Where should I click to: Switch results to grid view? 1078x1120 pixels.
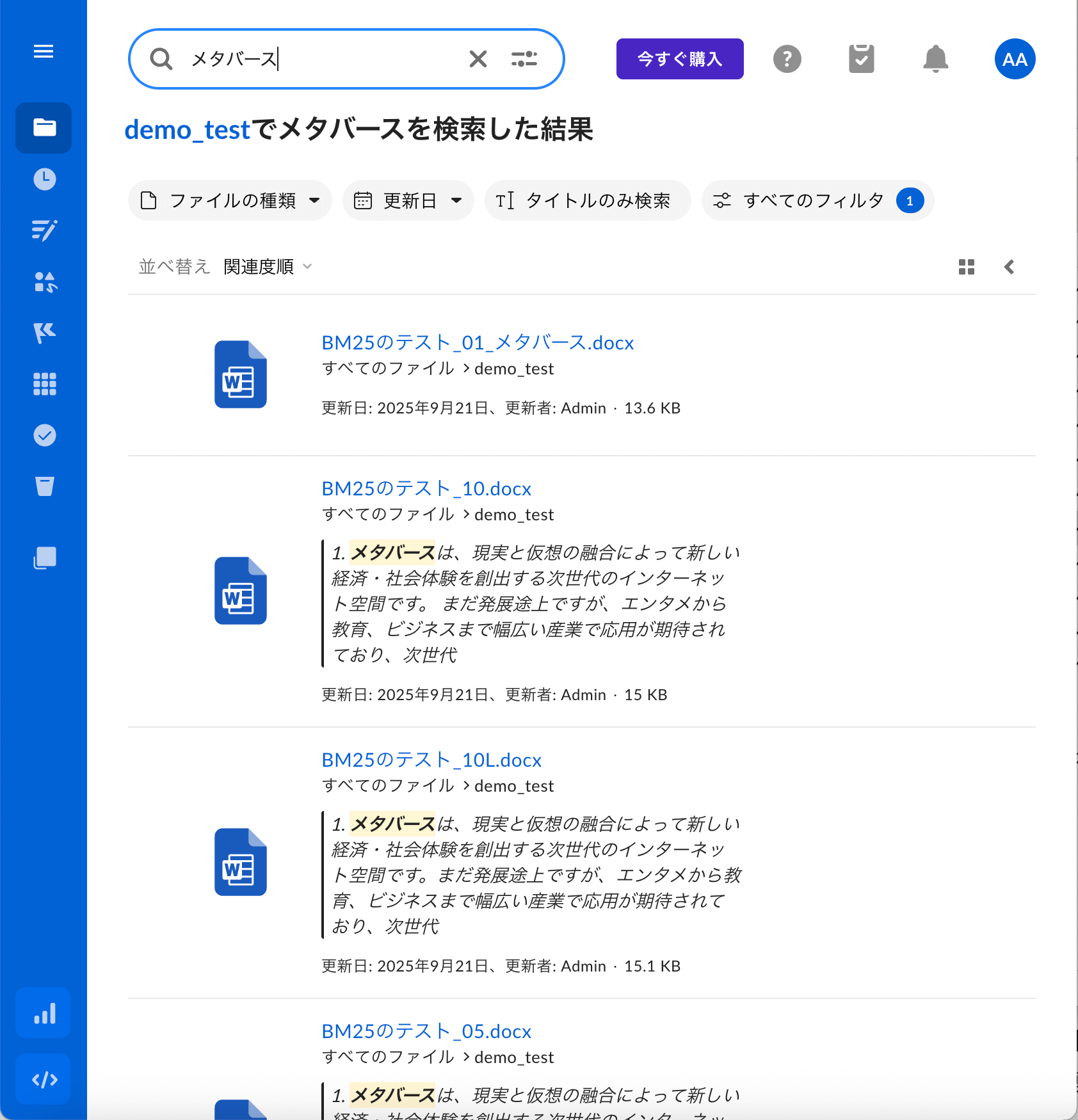(966, 267)
